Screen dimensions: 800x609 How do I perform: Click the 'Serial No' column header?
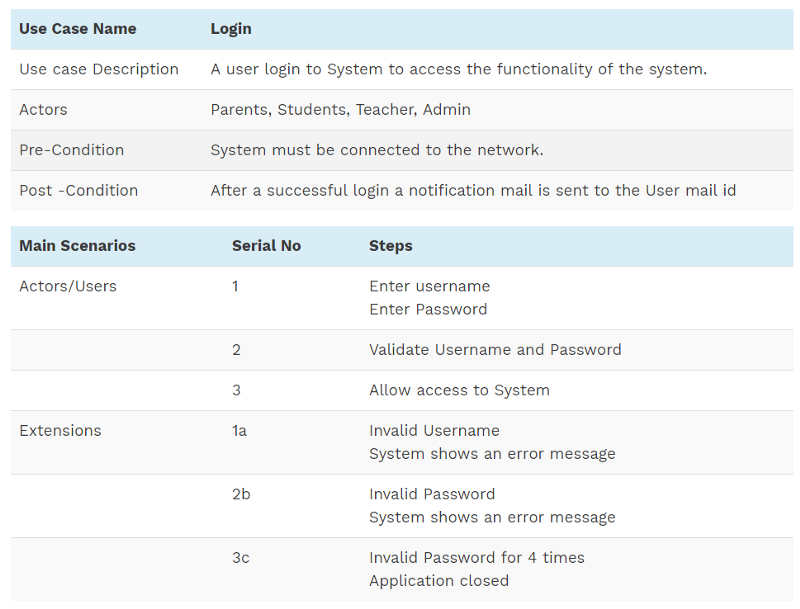[266, 245]
